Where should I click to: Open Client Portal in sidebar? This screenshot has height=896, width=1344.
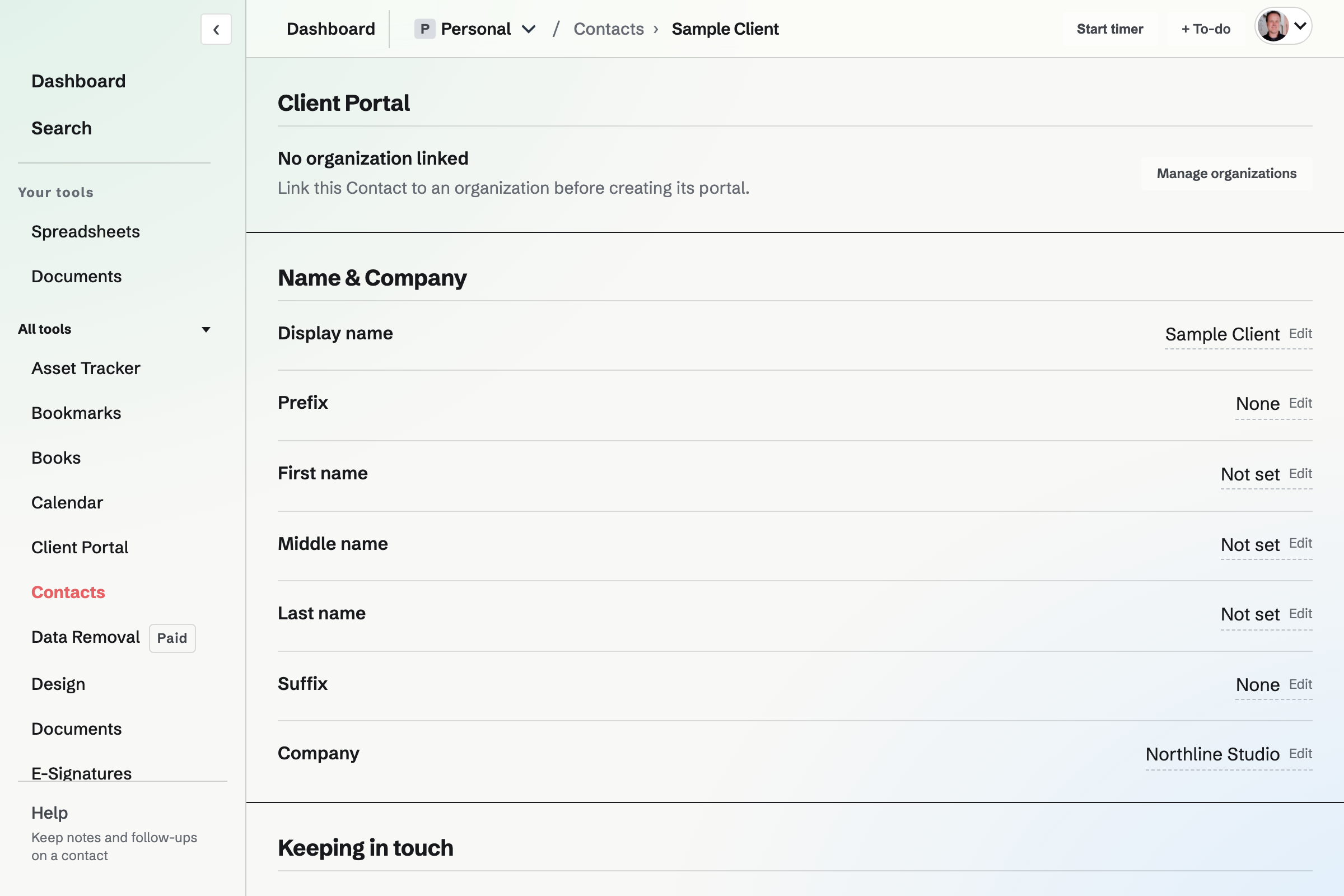[x=80, y=548]
